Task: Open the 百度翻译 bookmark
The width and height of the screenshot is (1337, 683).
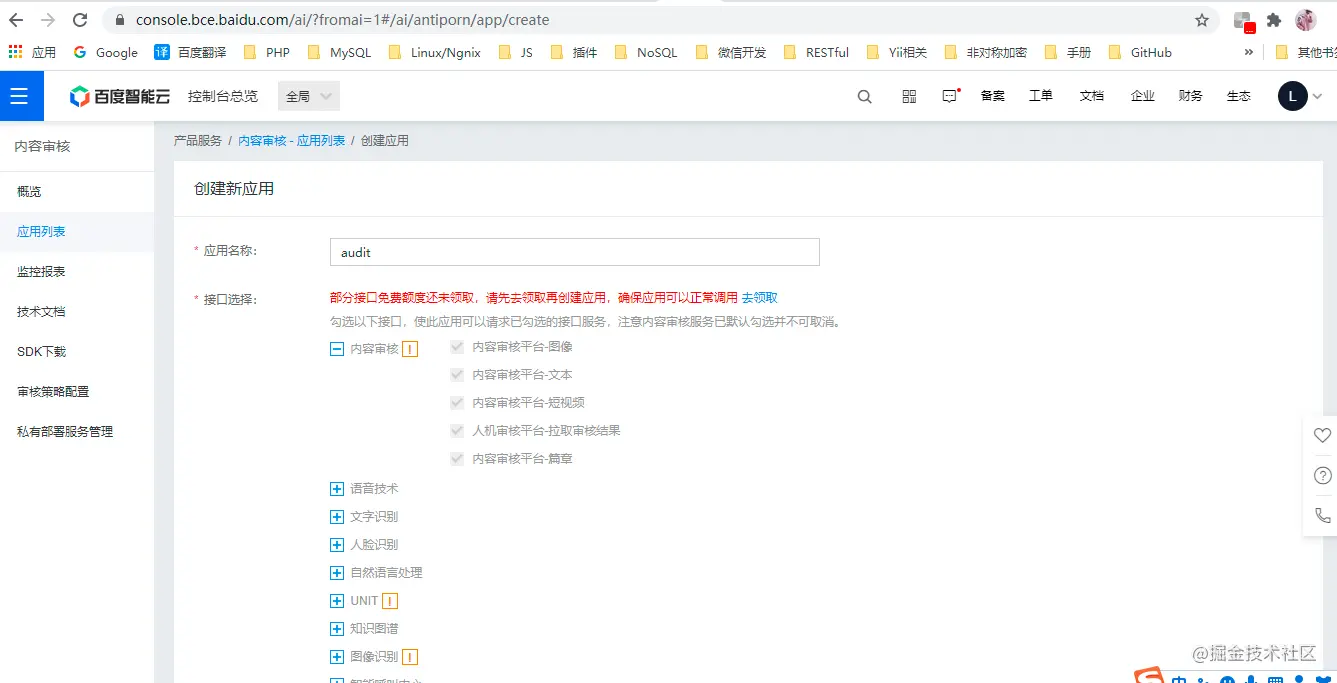Action: click(190, 52)
